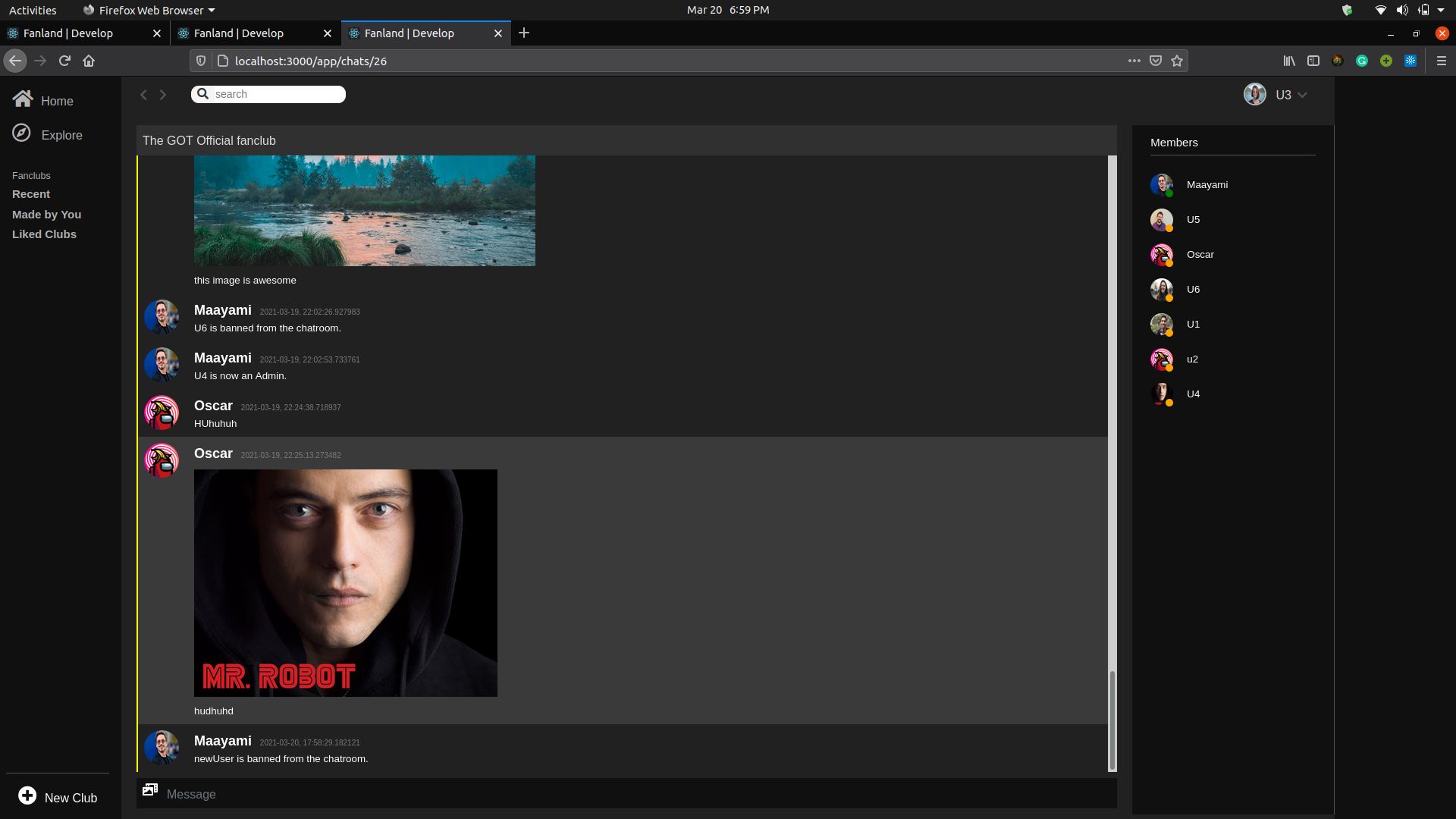Click the Home icon in the sidebar
1456x819 pixels.
click(x=22, y=98)
